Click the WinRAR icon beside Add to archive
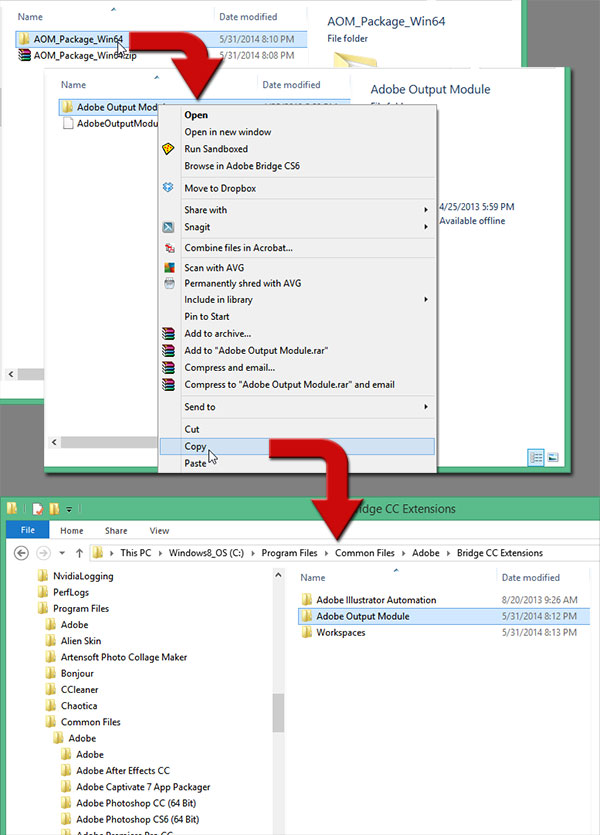Viewport: 600px width, 835px height. click(x=168, y=334)
